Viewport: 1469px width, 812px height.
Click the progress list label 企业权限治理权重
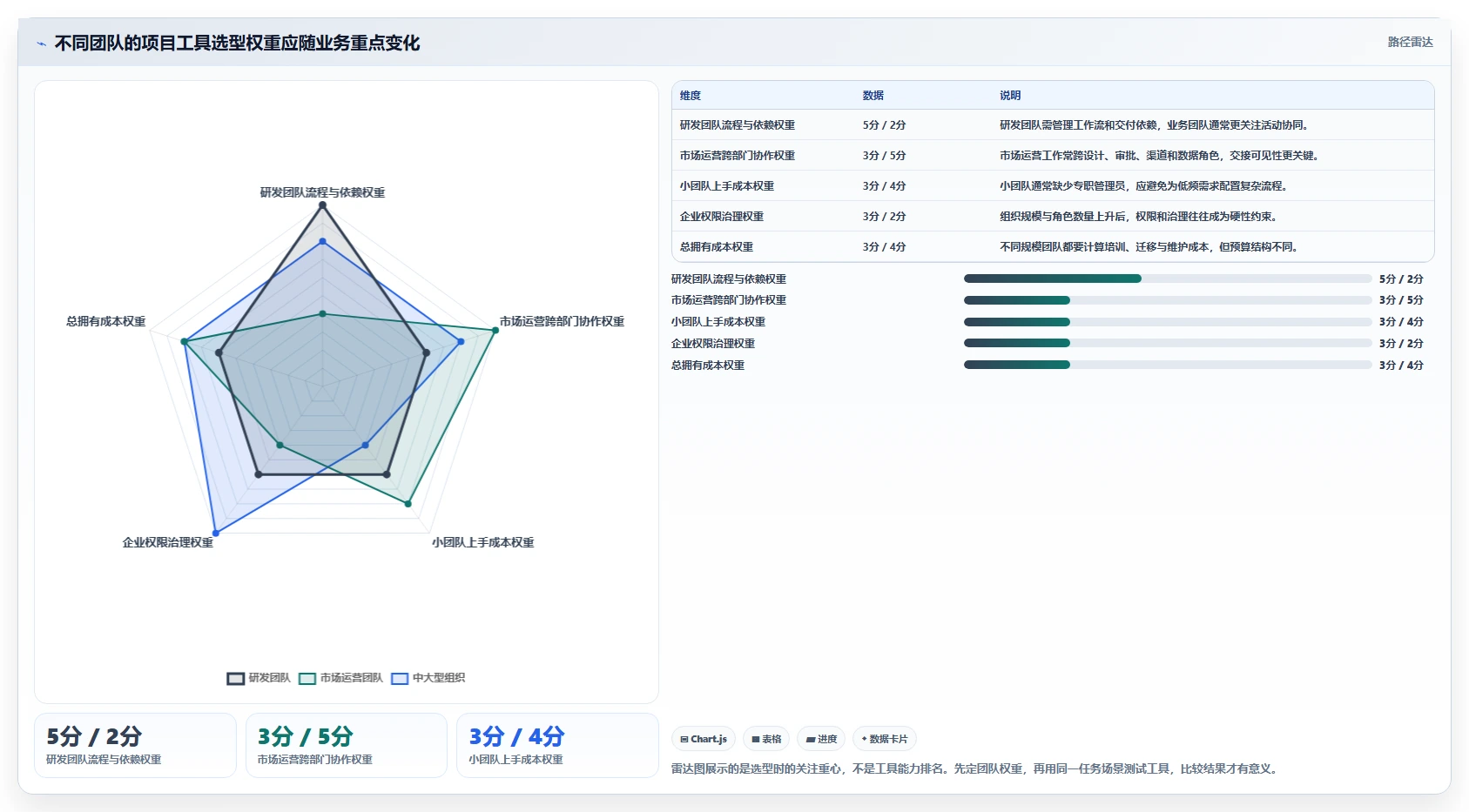713,344
